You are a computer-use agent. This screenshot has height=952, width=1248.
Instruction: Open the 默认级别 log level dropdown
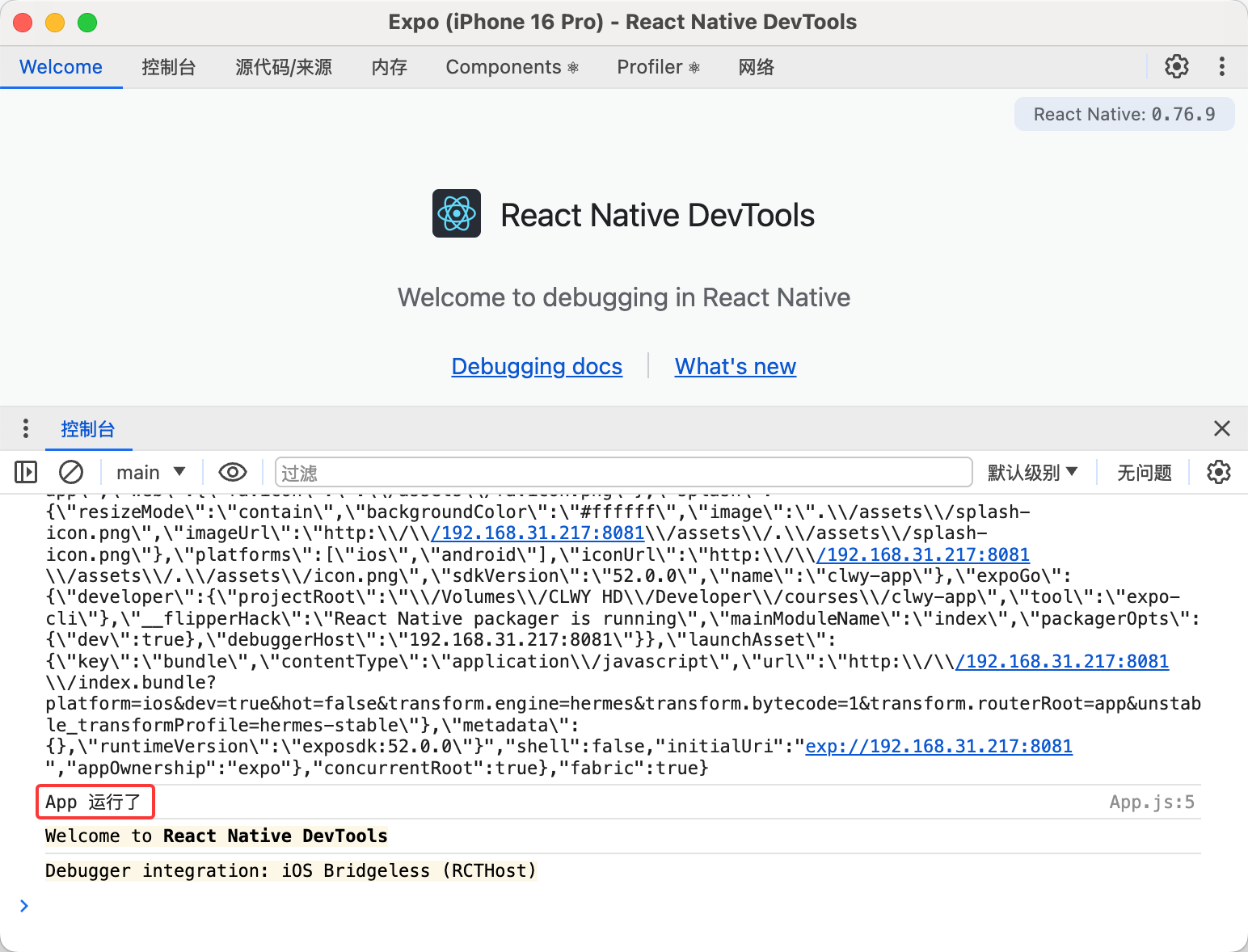1032,472
